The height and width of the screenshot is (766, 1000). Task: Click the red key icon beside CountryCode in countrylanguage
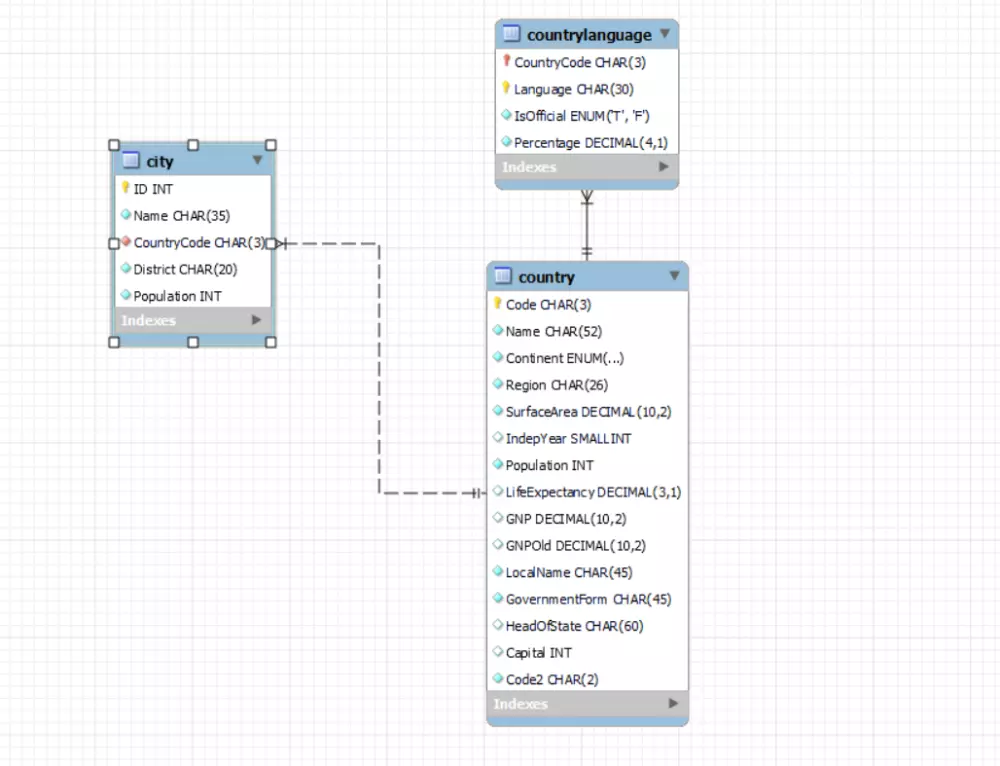(506, 61)
